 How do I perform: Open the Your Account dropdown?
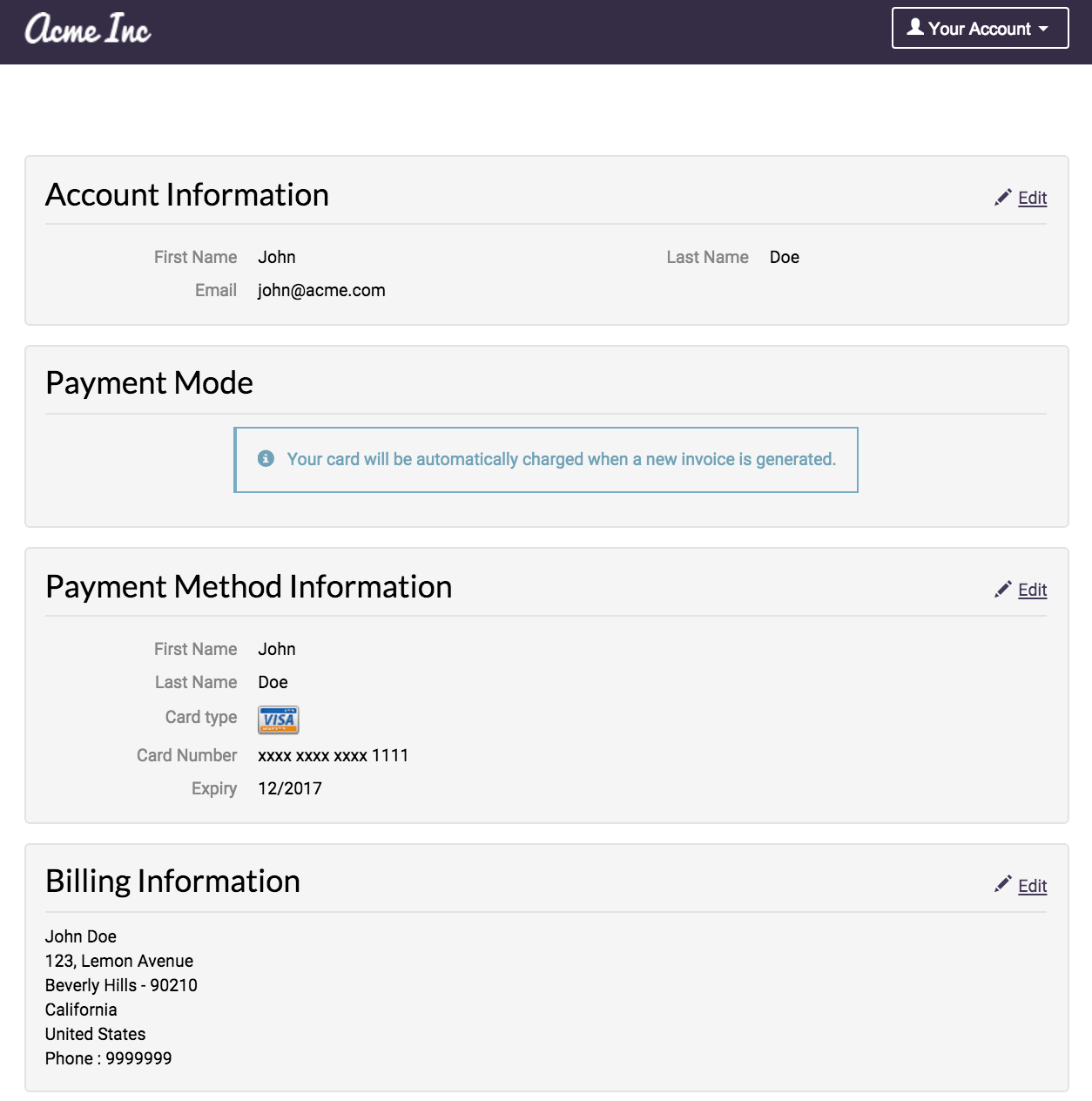[x=980, y=29]
